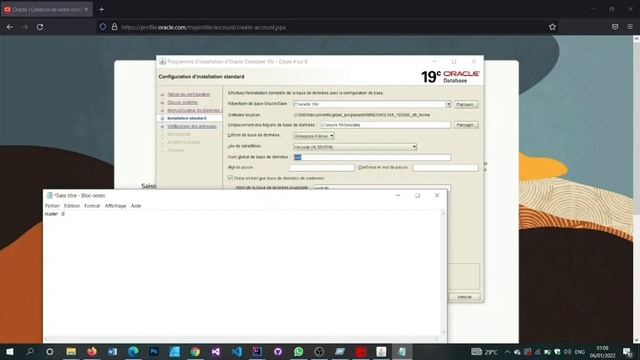Click inside the Notepad text area

(242, 273)
